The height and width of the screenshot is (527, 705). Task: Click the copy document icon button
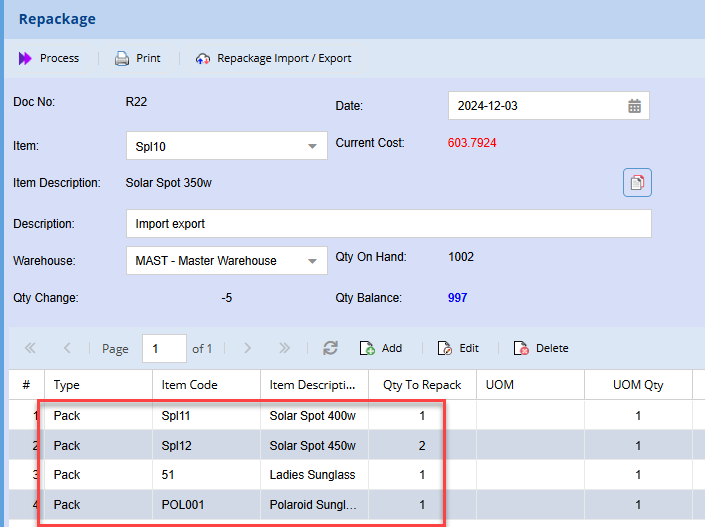tap(637, 183)
